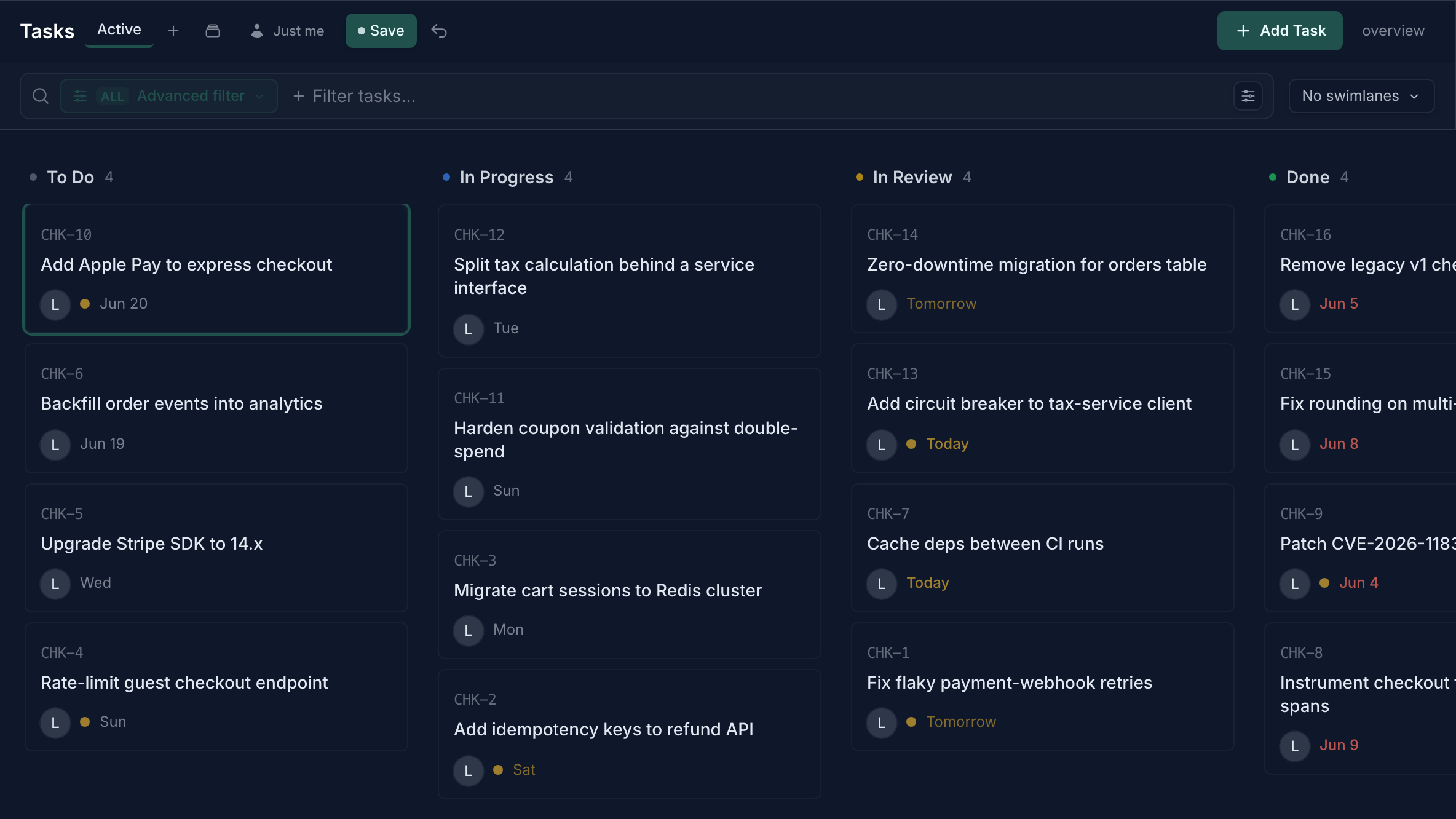Image resolution: width=1456 pixels, height=819 pixels.
Task: Click Jun 9 due date on CHK-8
Action: [x=1339, y=745]
